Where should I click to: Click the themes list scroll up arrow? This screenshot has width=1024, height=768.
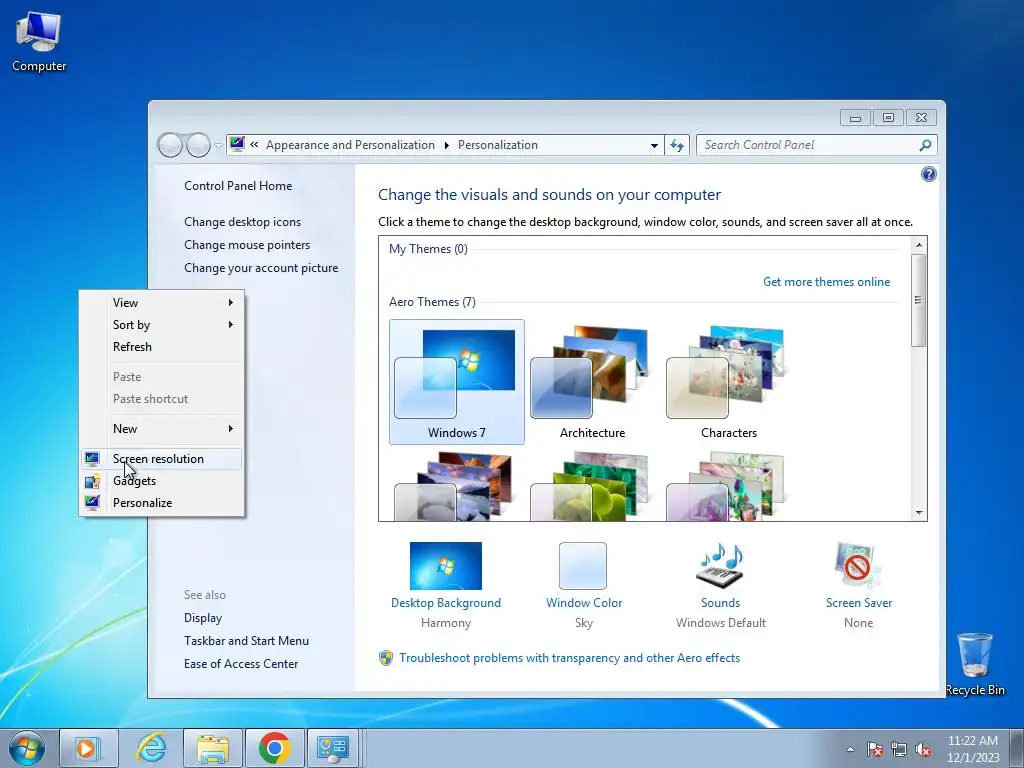(x=919, y=245)
